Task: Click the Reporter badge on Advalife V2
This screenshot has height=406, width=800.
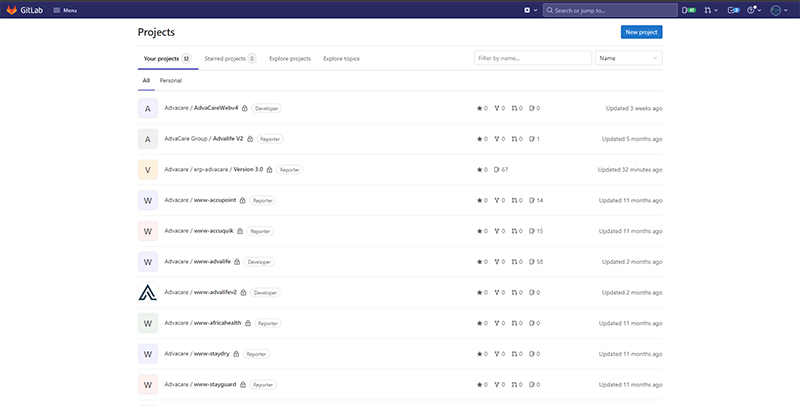Action: tap(270, 139)
